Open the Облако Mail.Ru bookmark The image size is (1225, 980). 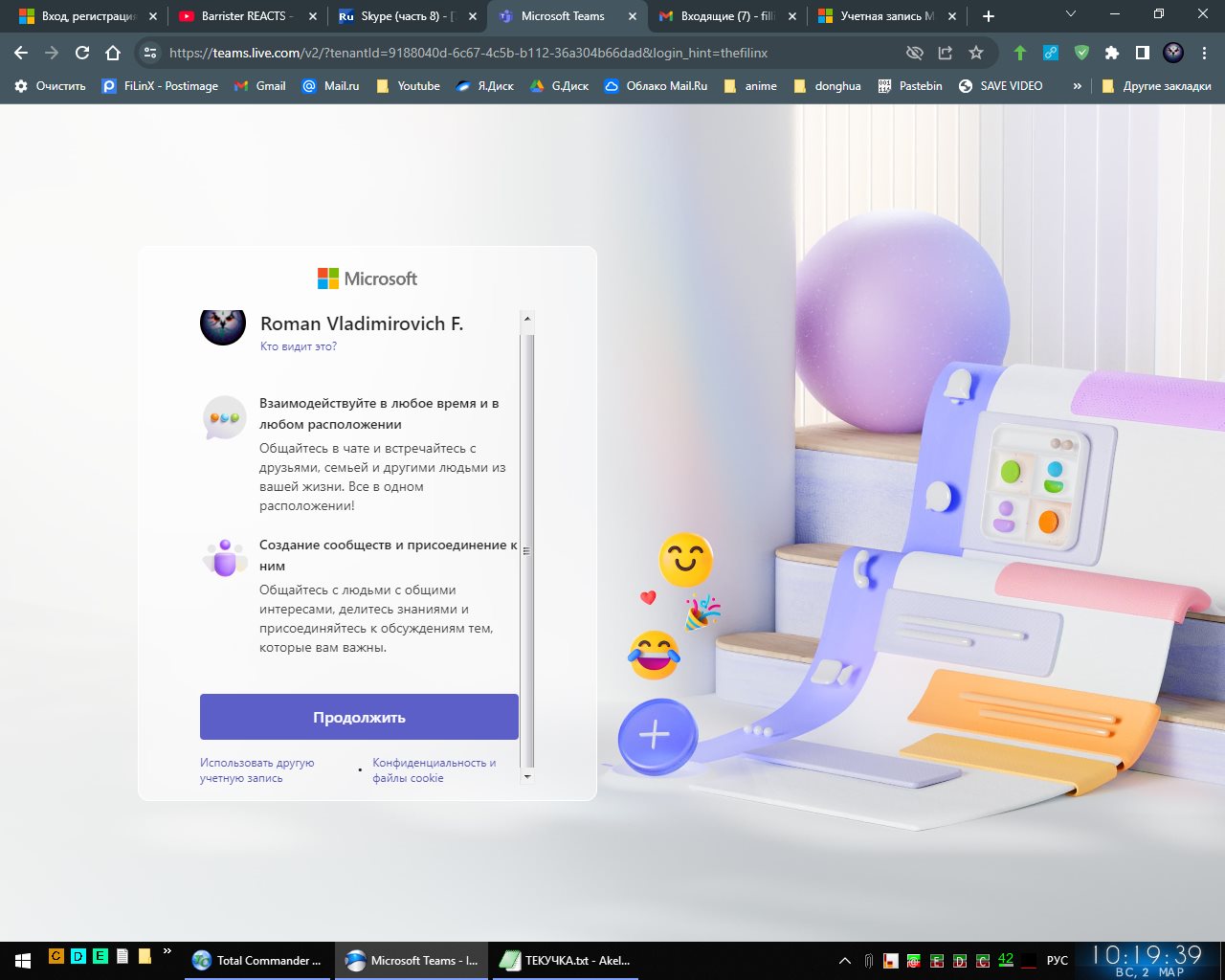pos(656,86)
